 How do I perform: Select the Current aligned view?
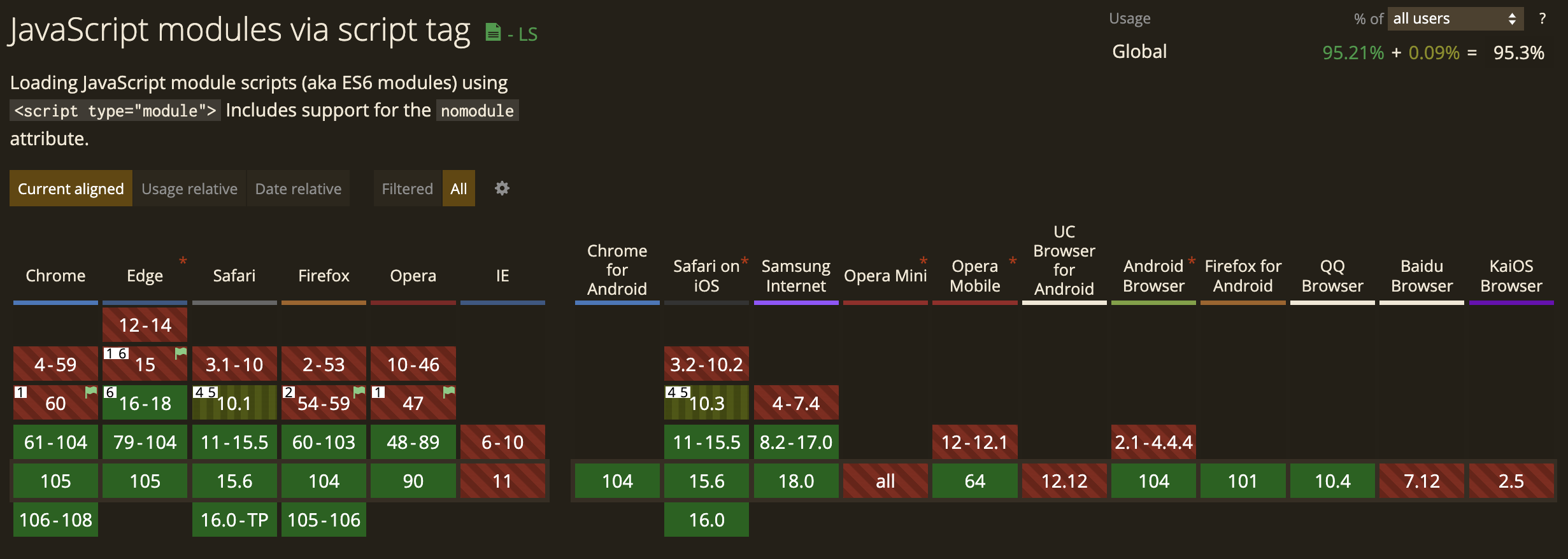(x=71, y=188)
